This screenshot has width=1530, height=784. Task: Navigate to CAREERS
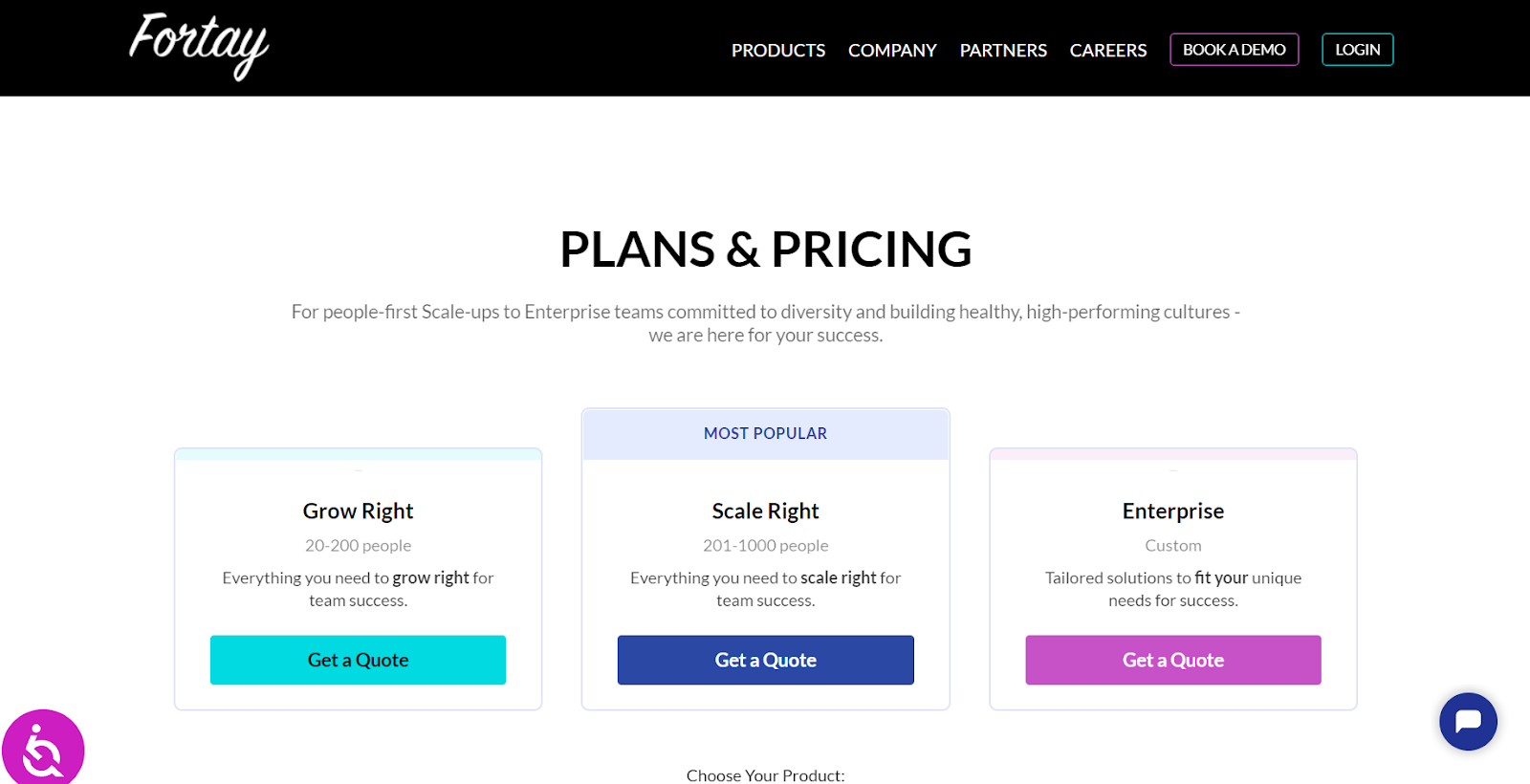coord(1107,51)
